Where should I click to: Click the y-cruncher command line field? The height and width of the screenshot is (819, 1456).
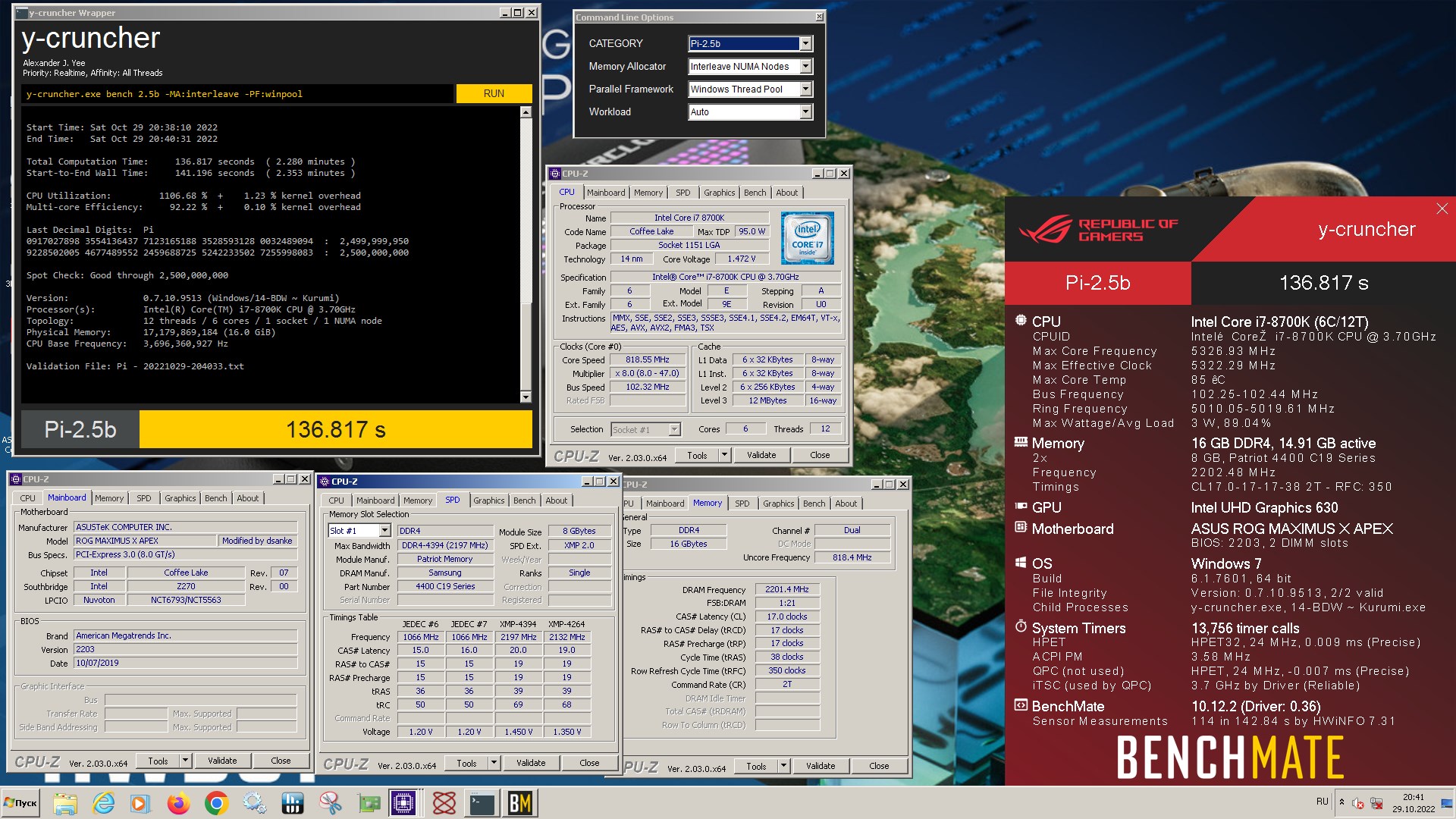pos(237,94)
